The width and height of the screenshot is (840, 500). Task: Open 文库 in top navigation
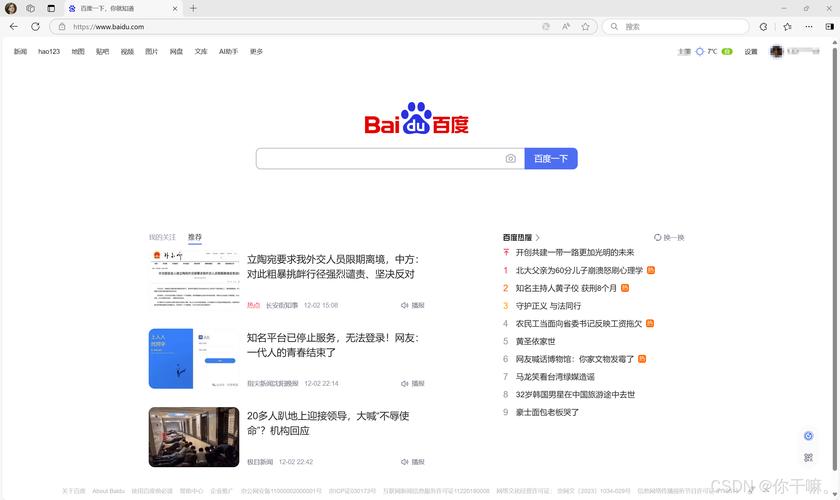(201, 51)
